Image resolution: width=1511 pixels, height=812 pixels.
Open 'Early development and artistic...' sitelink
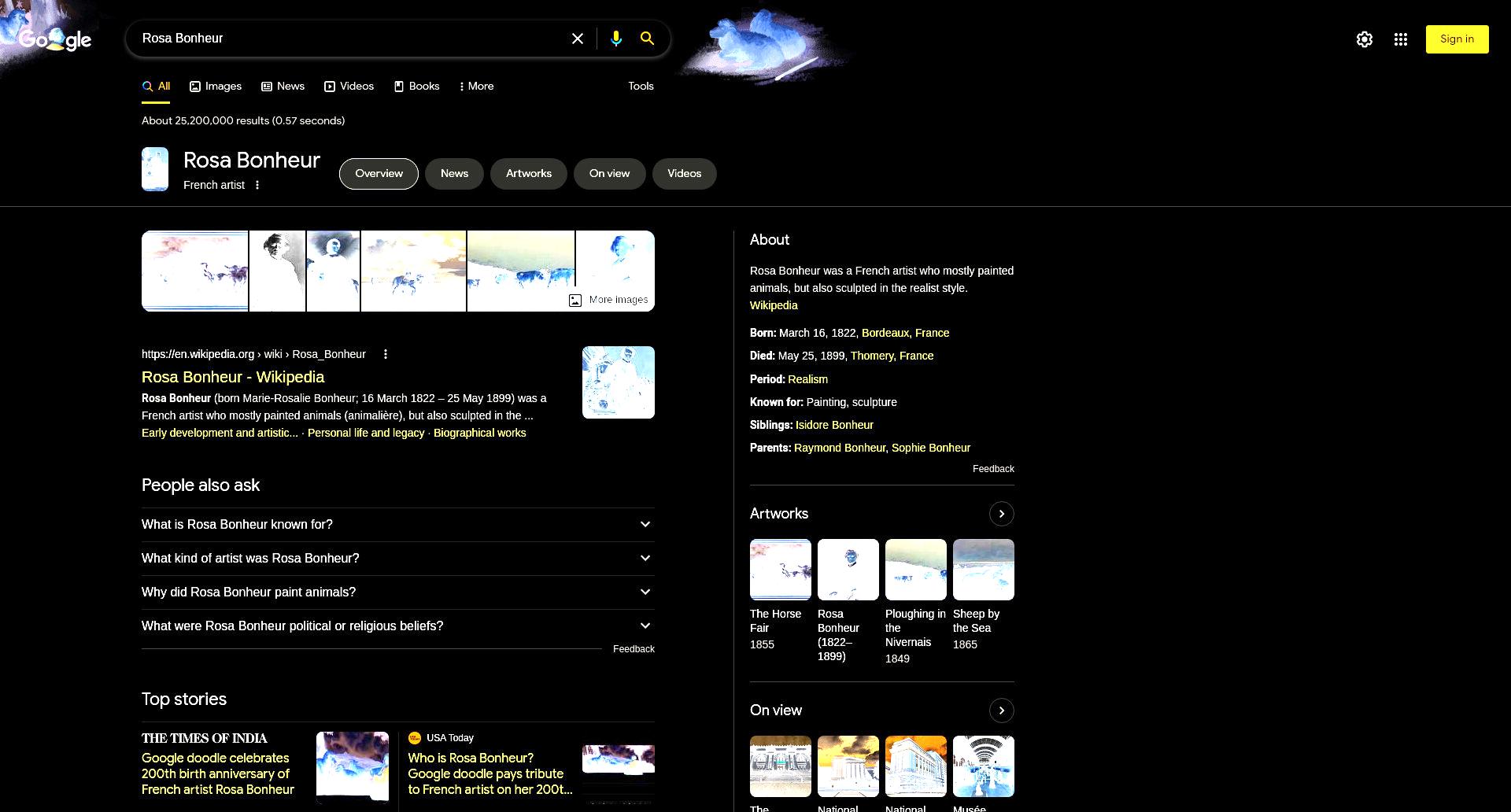(x=220, y=434)
